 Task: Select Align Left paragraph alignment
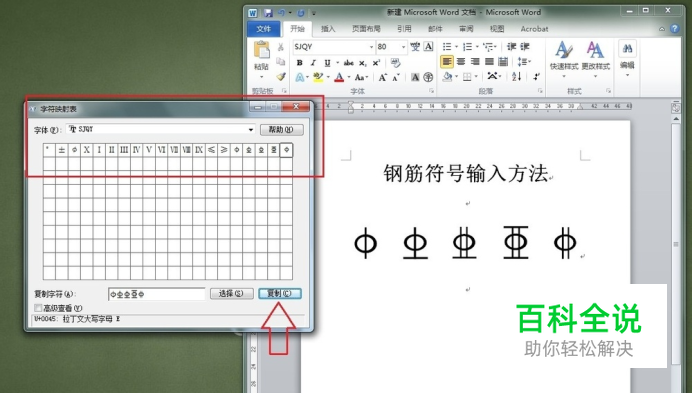coord(447,62)
